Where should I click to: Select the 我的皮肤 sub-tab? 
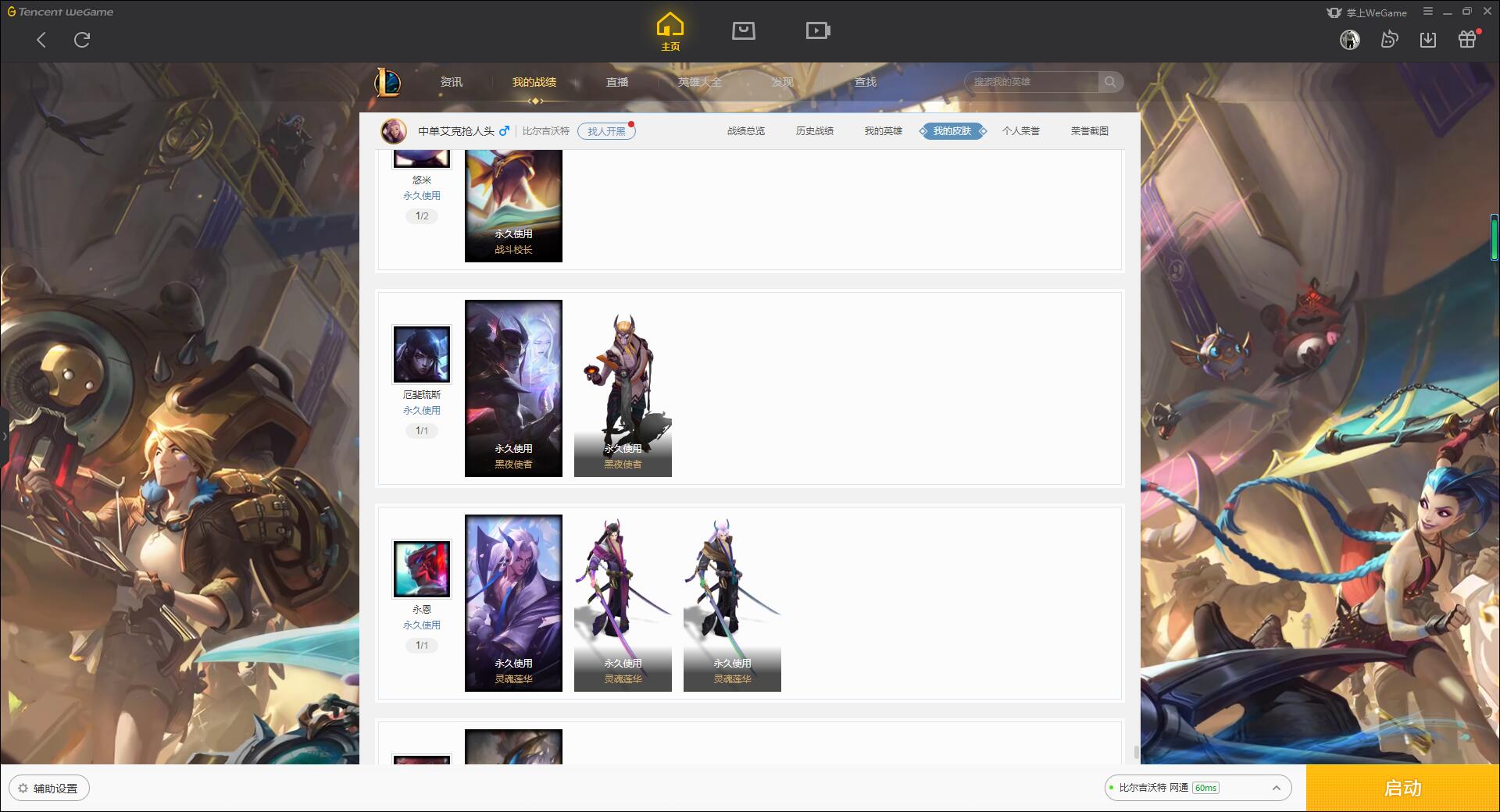[x=952, y=131]
